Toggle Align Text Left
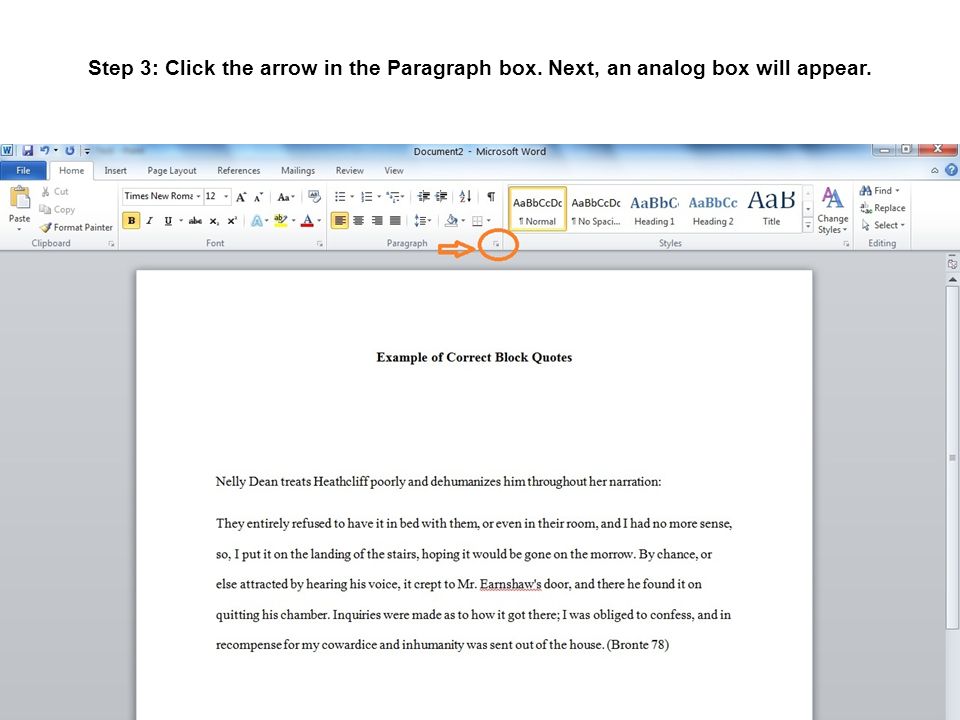Viewport: 960px width, 720px height. click(340, 220)
